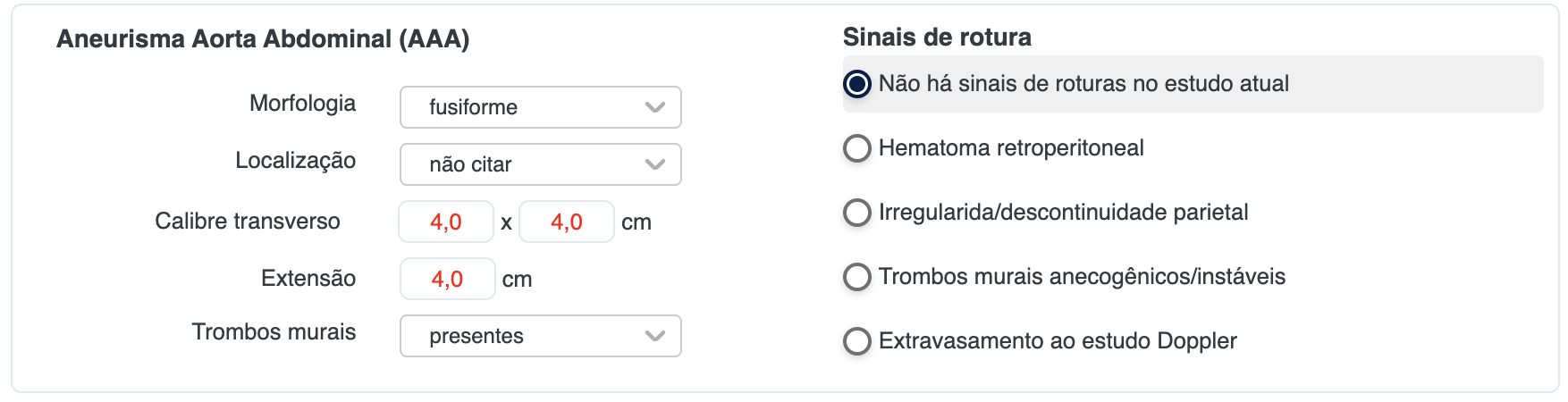The height and width of the screenshot is (402, 1568).
Task: Choose the Hematoma retroperitoneal radio option
Action: point(857,148)
